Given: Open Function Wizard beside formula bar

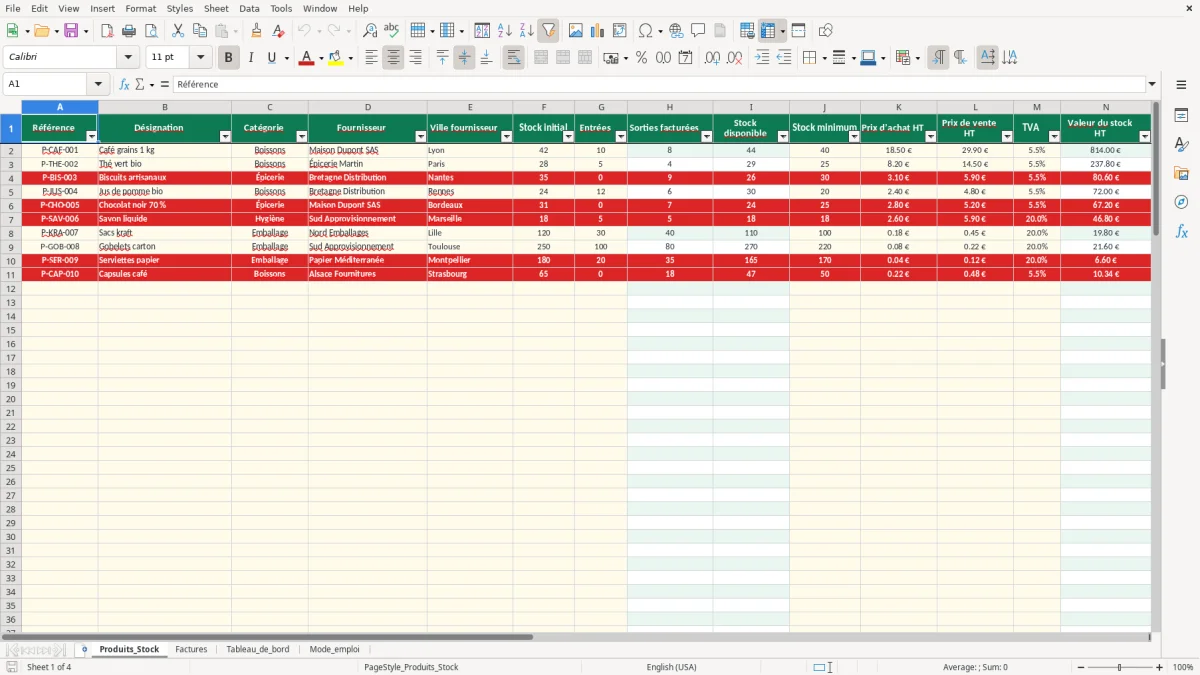Looking at the screenshot, I should tap(125, 84).
